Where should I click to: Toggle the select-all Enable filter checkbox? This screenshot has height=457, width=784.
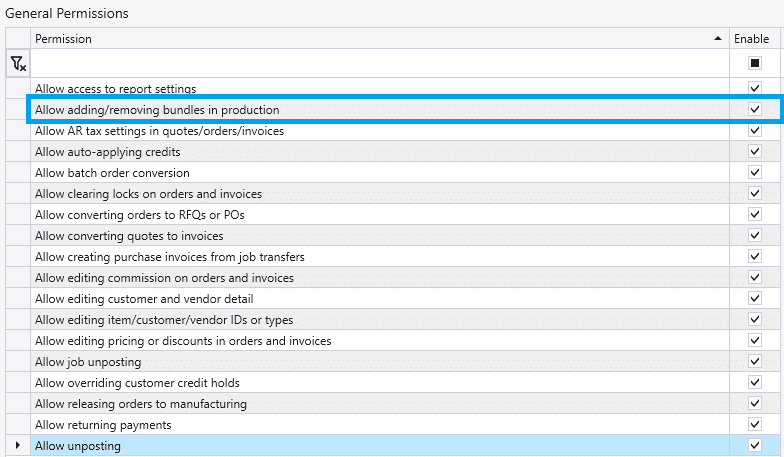click(x=754, y=63)
